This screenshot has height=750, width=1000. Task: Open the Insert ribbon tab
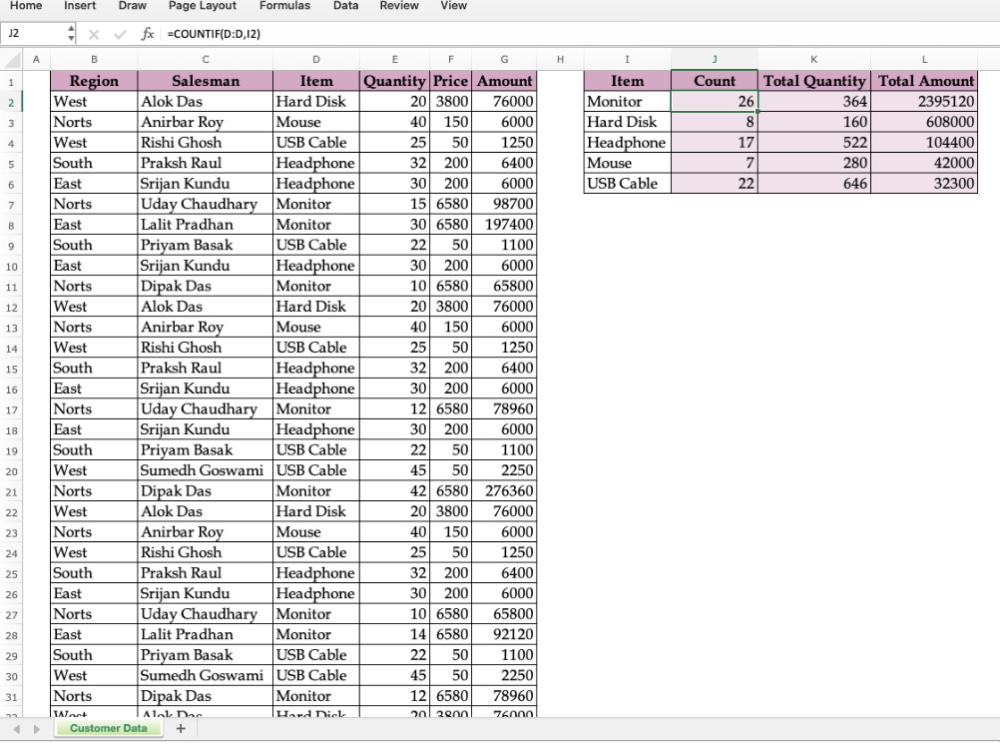pos(80,6)
